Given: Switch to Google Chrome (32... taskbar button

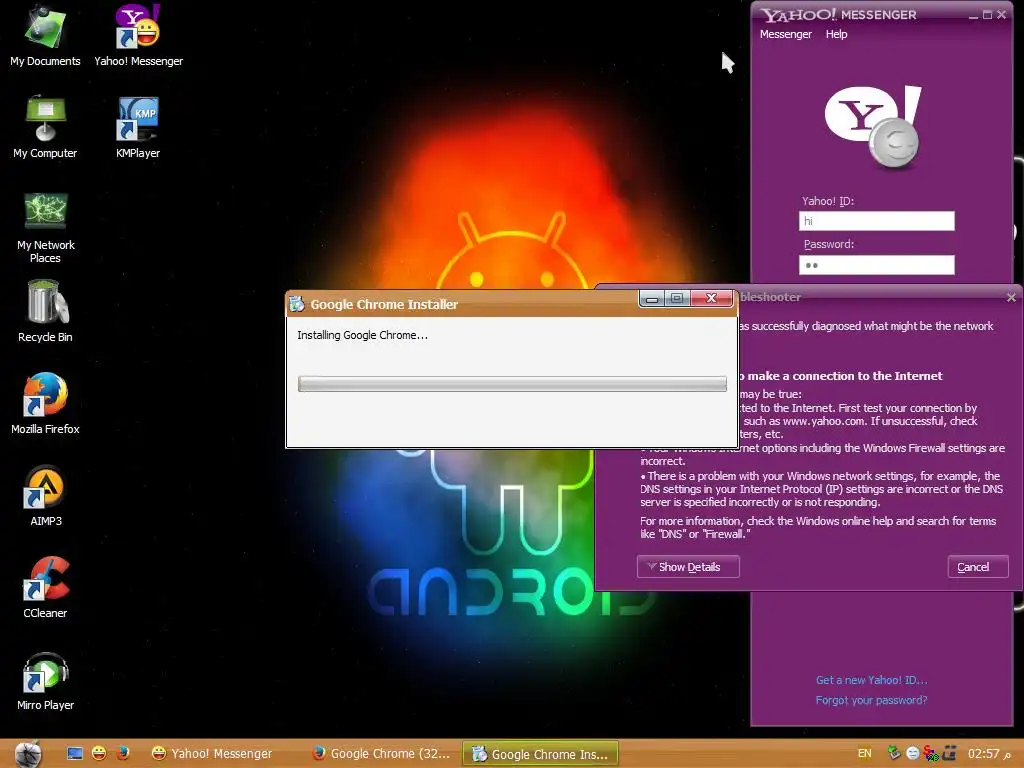Looking at the screenshot, I should 381,754.
